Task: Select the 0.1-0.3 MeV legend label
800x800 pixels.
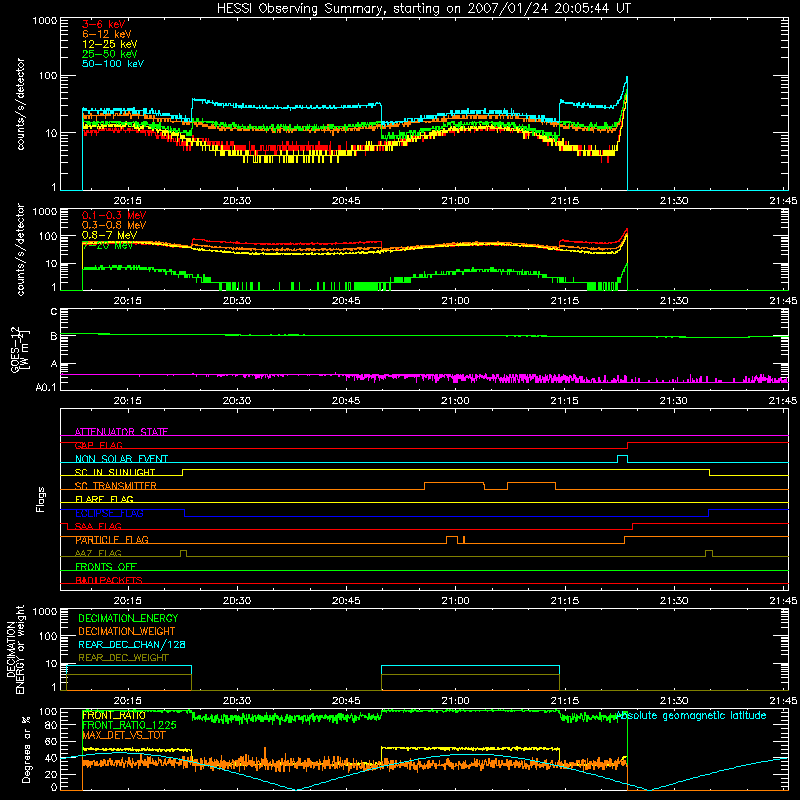Action: [x=114, y=215]
